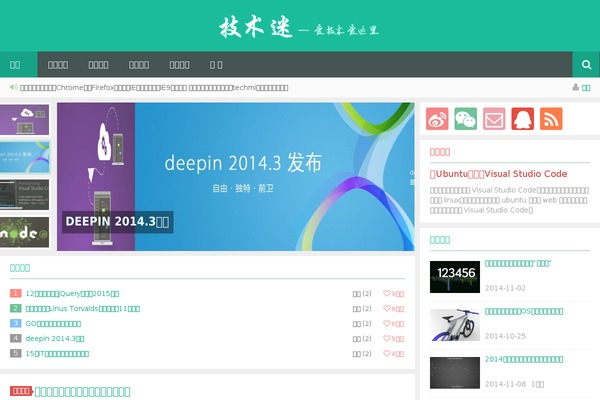
Task: Open the 15 IT article link
Action: 57,353
